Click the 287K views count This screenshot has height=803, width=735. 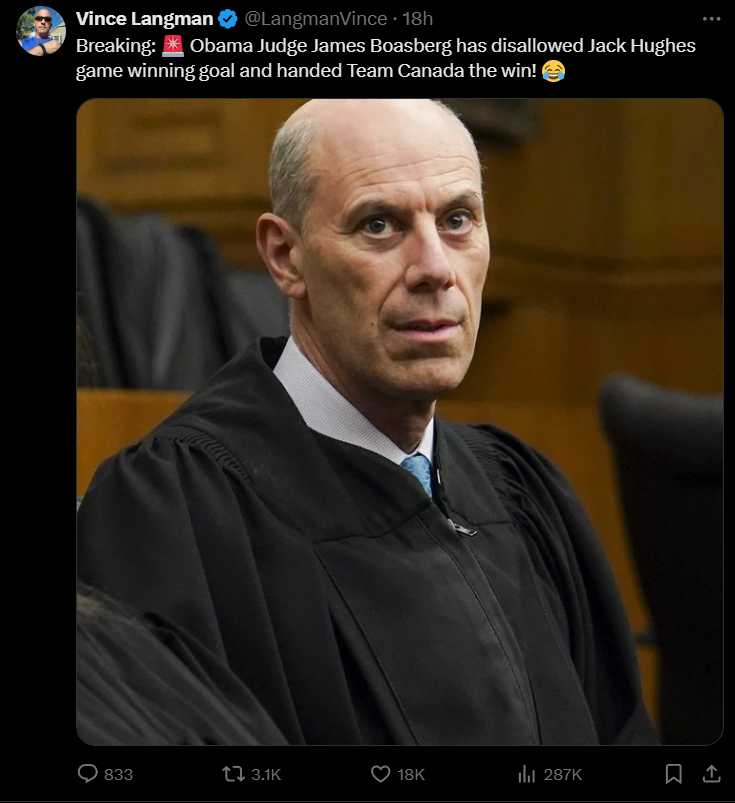[562, 774]
